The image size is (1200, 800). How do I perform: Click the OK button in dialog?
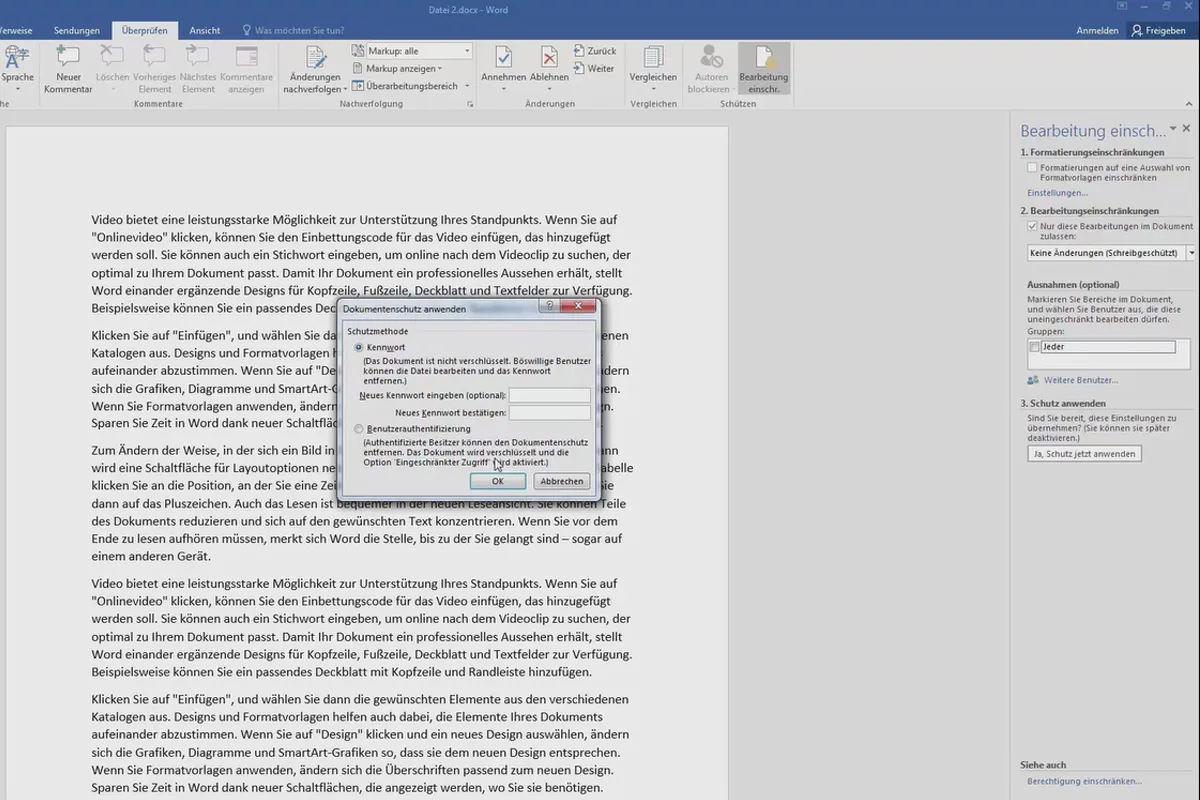pyautogui.click(x=497, y=481)
